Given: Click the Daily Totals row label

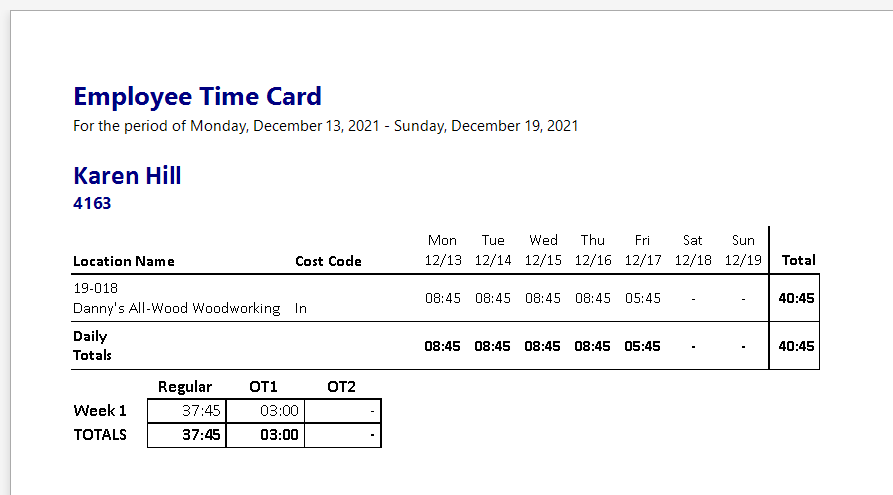Looking at the screenshot, I should 92,345.
